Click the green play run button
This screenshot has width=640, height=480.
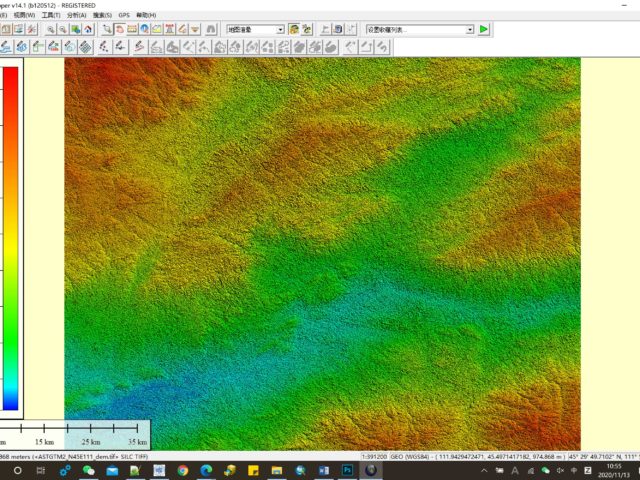(484, 30)
